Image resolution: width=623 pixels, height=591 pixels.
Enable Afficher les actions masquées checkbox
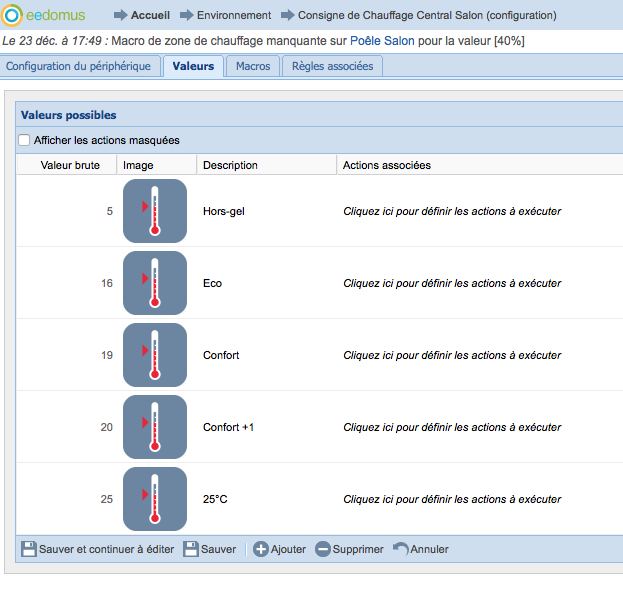tap(25, 140)
